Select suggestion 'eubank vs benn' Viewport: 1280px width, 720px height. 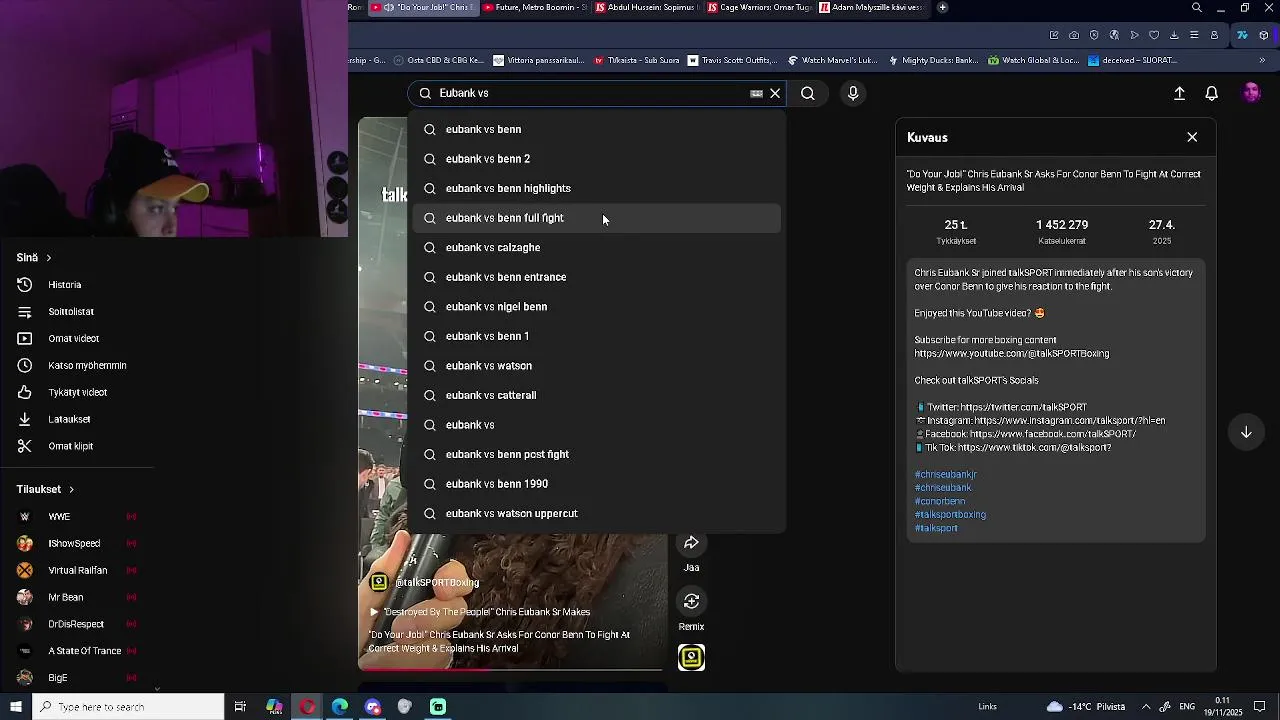tap(596, 129)
